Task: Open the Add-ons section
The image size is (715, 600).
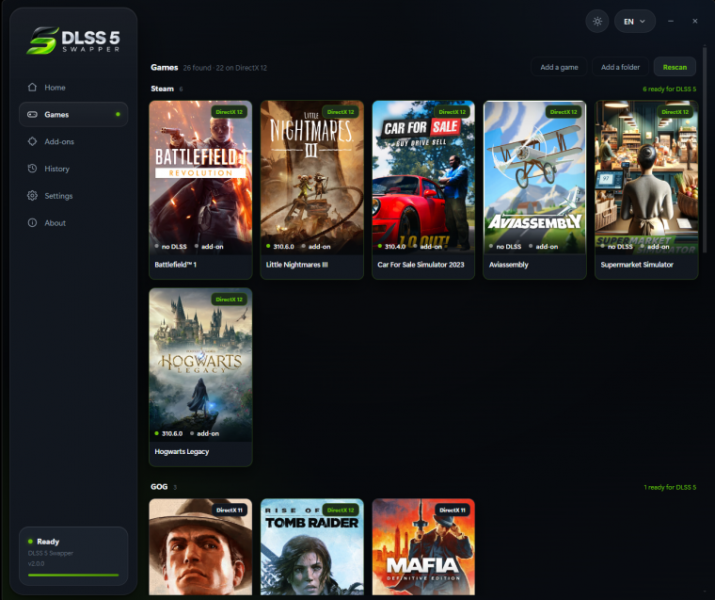Action: coord(73,141)
